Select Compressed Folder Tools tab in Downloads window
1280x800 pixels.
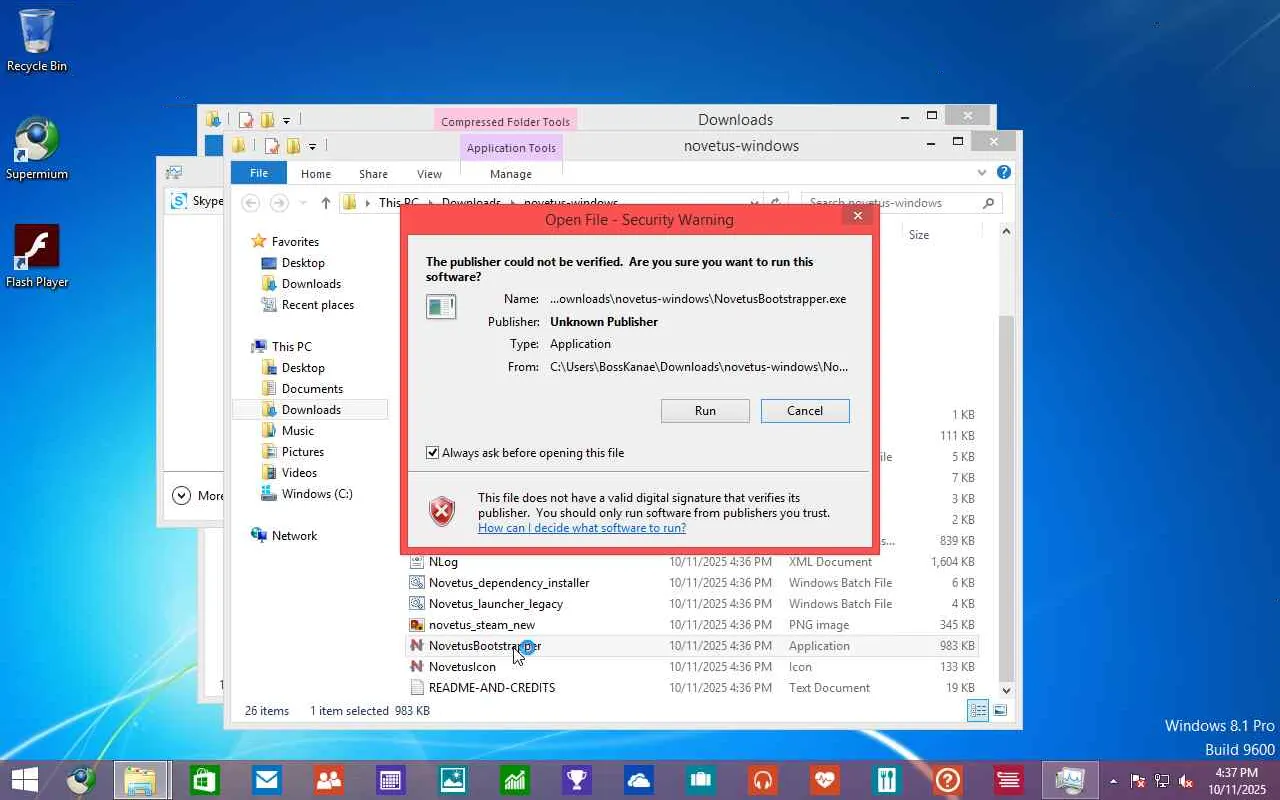click(506, 121)
